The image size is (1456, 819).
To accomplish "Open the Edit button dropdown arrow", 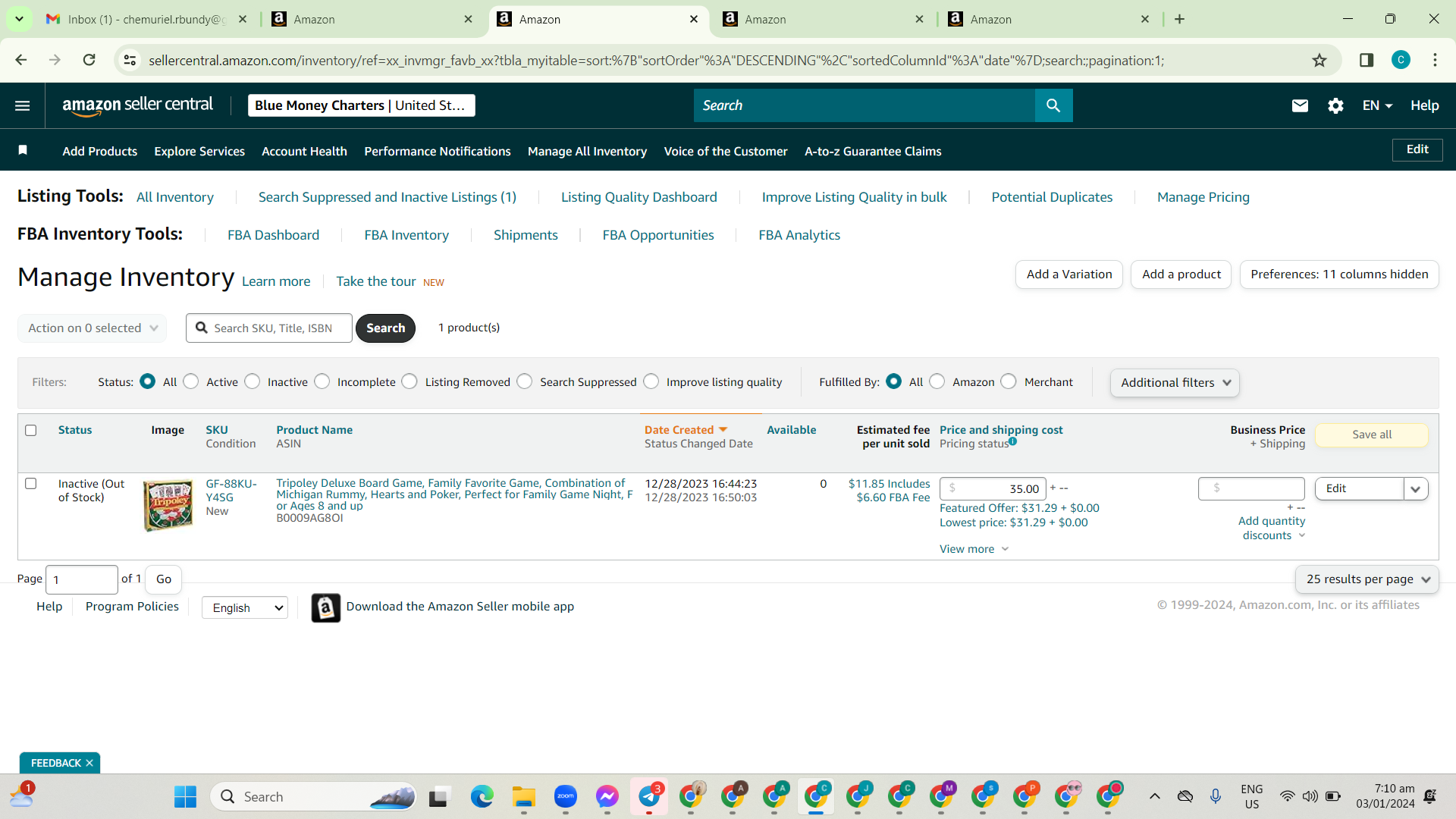I will pos(1416,489).
